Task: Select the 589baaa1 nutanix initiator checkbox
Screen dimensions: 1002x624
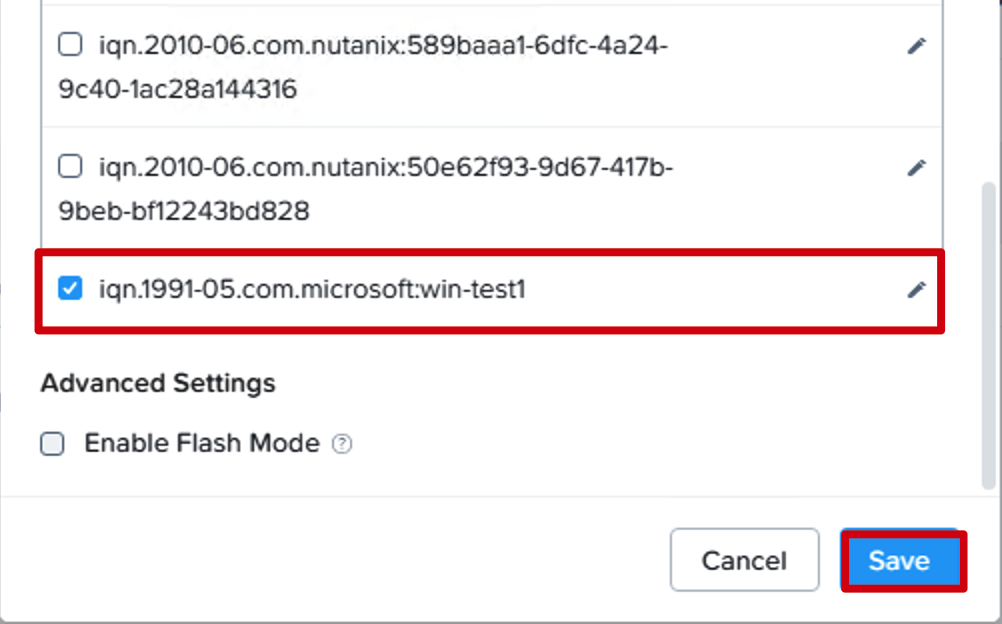Action: pyautogui.click(x=70, y=45)
